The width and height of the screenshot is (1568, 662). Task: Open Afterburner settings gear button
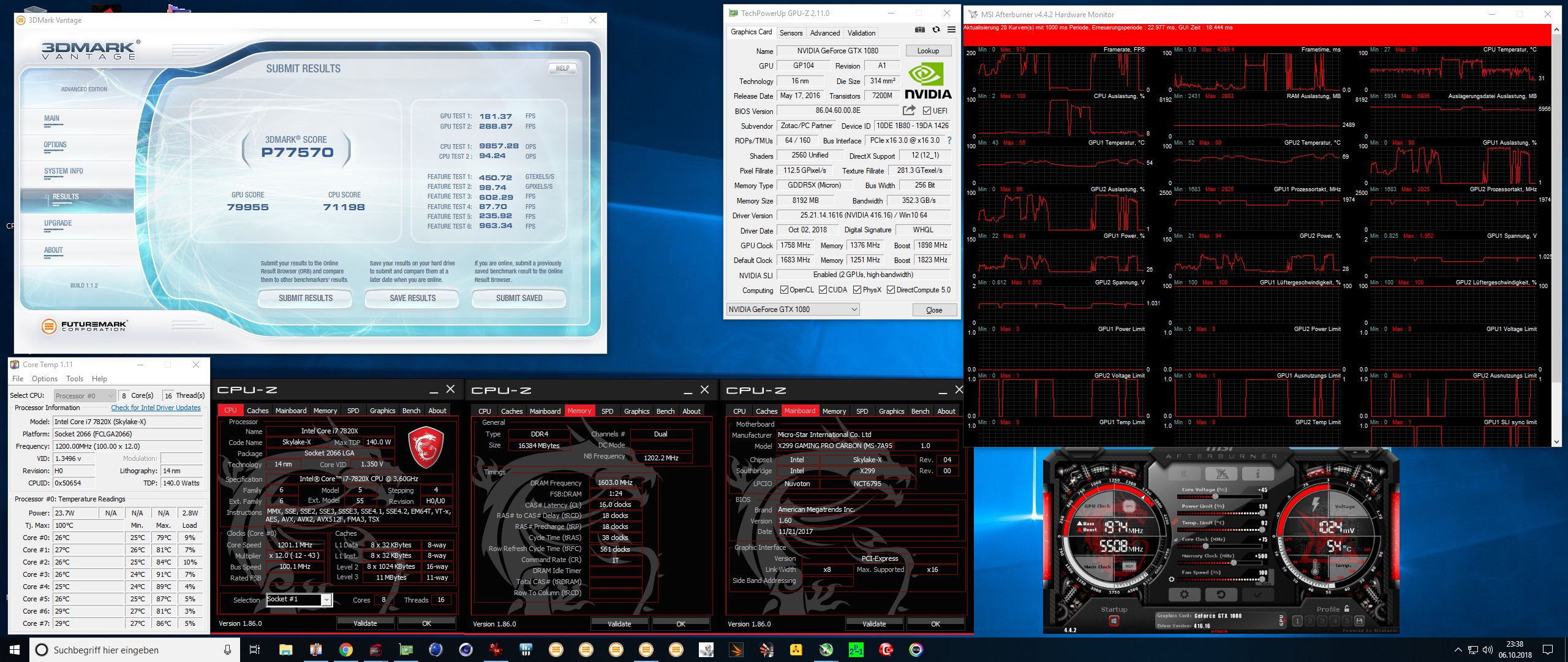pos(1184,595)
